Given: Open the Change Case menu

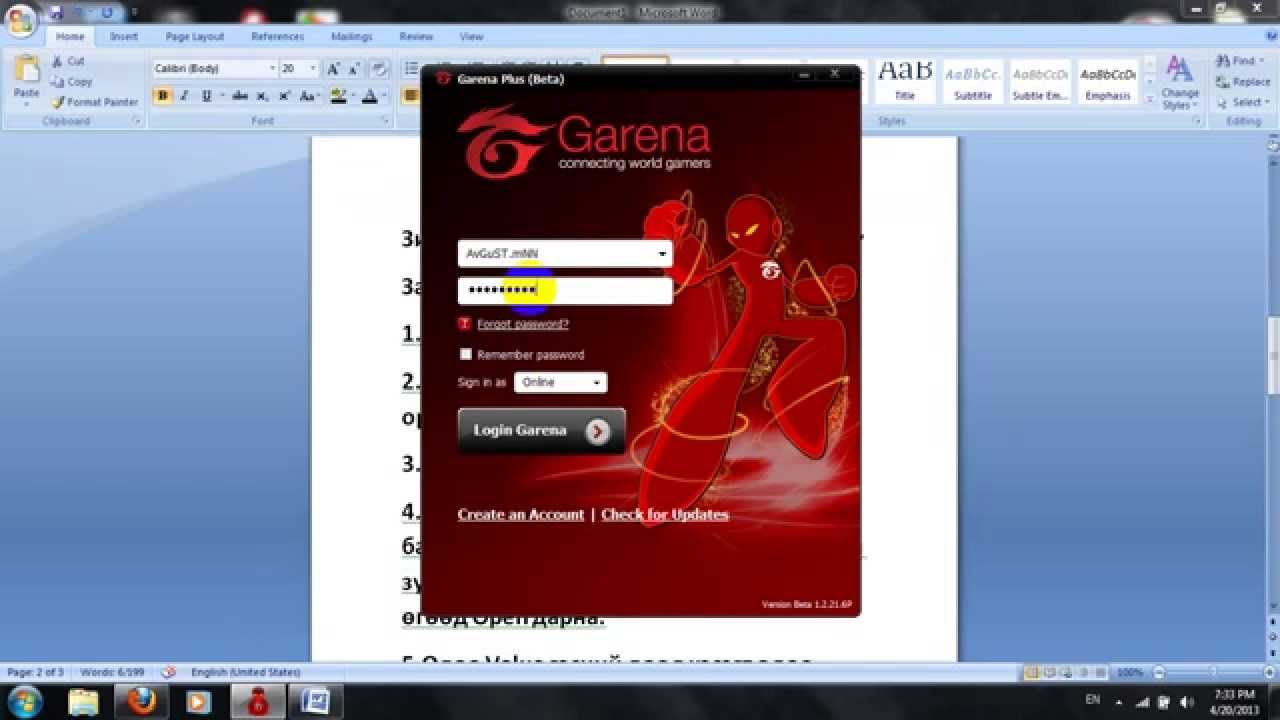Looking at the screenshot, I should [308, 96].
